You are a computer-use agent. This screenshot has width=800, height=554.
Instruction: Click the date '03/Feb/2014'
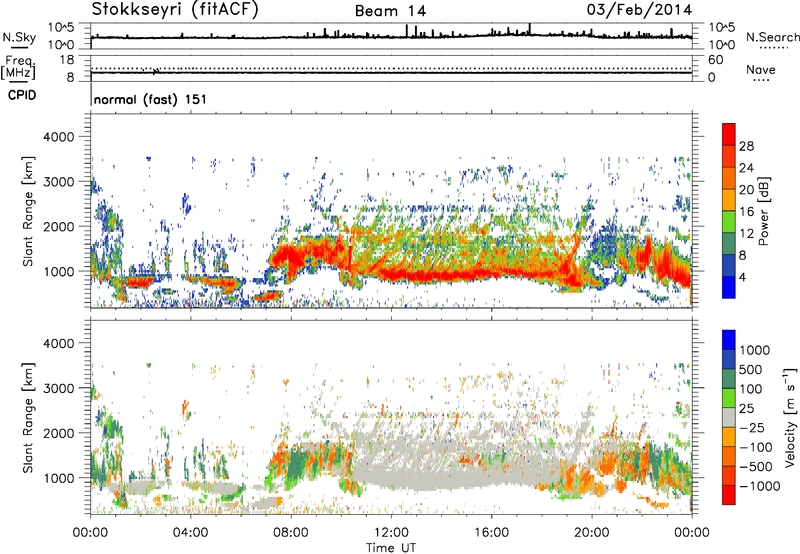[639, 10]
